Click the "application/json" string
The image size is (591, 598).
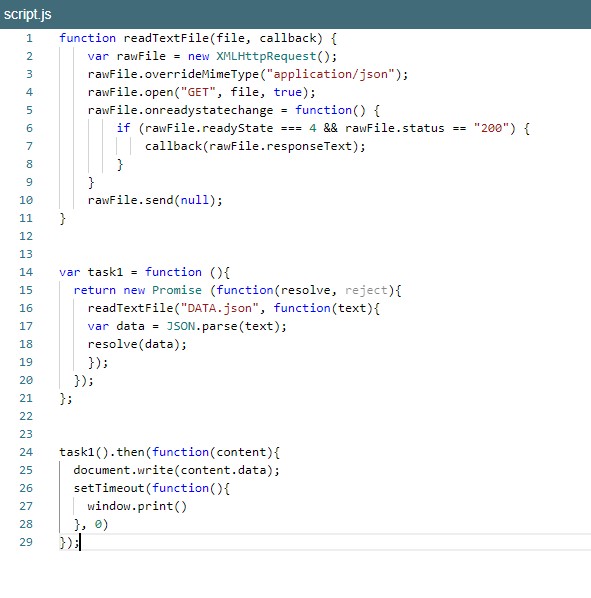pos(330,74)
